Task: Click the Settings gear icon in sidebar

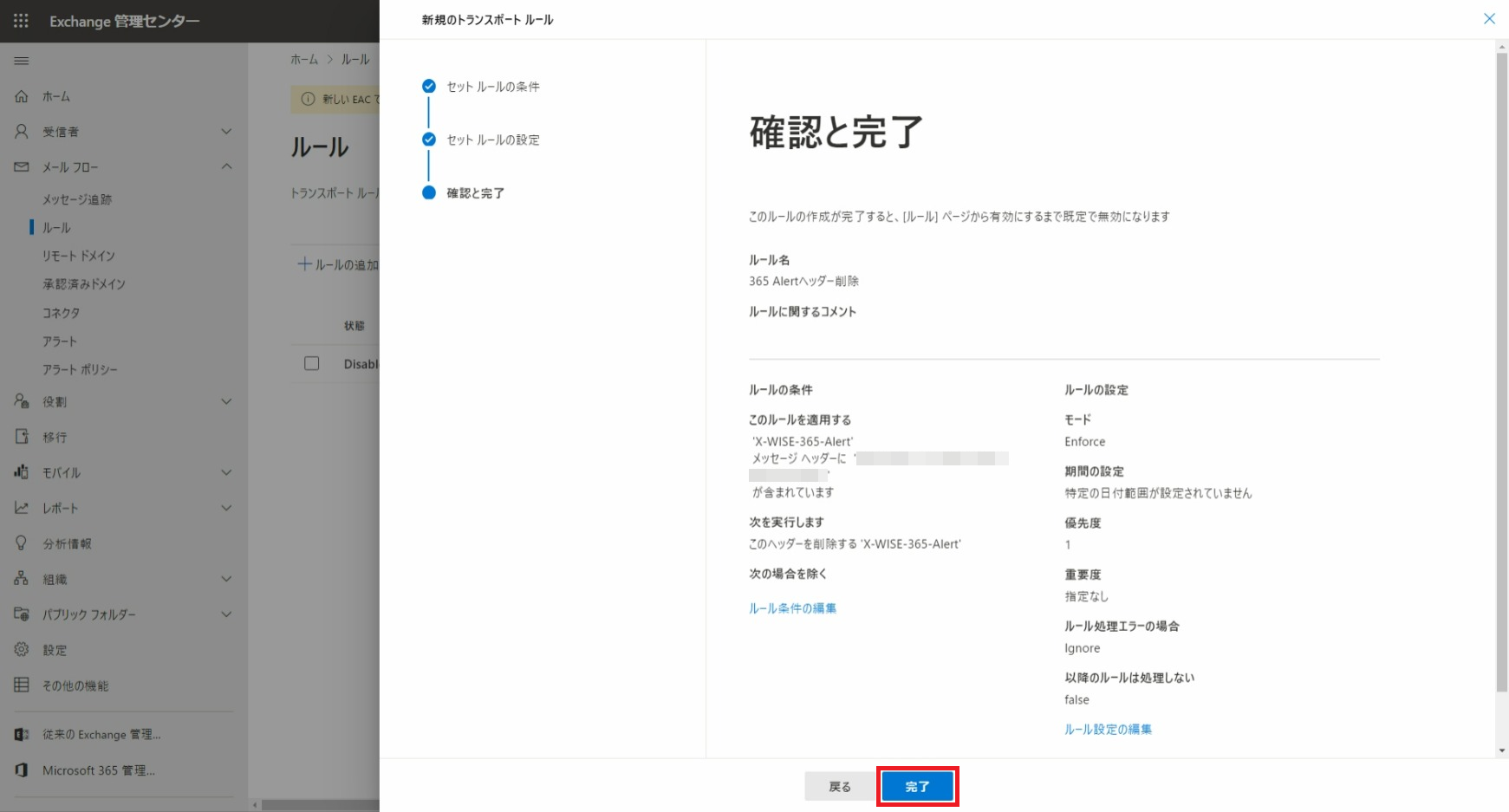Action: point(22,649)
